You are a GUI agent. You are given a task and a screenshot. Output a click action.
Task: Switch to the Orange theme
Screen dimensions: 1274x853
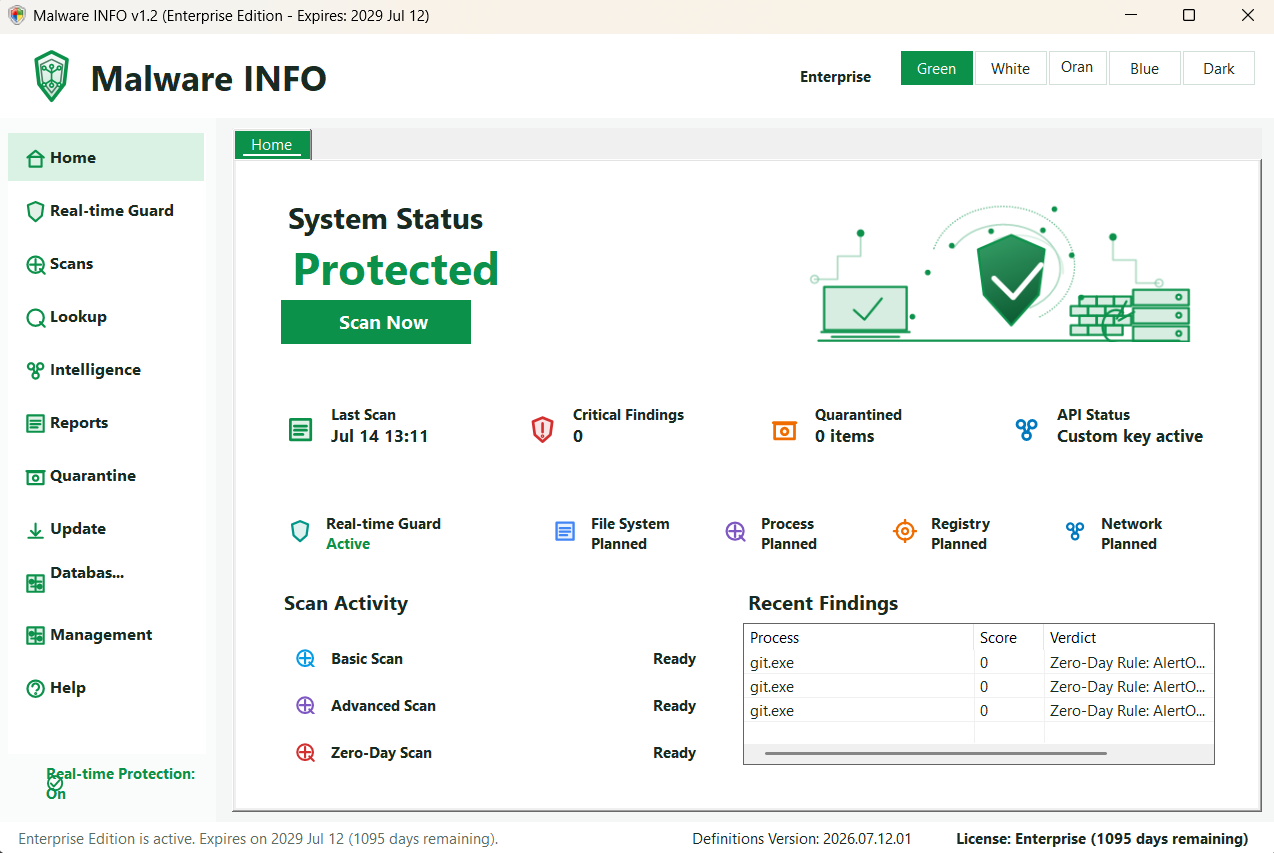tap(1077, 67)
